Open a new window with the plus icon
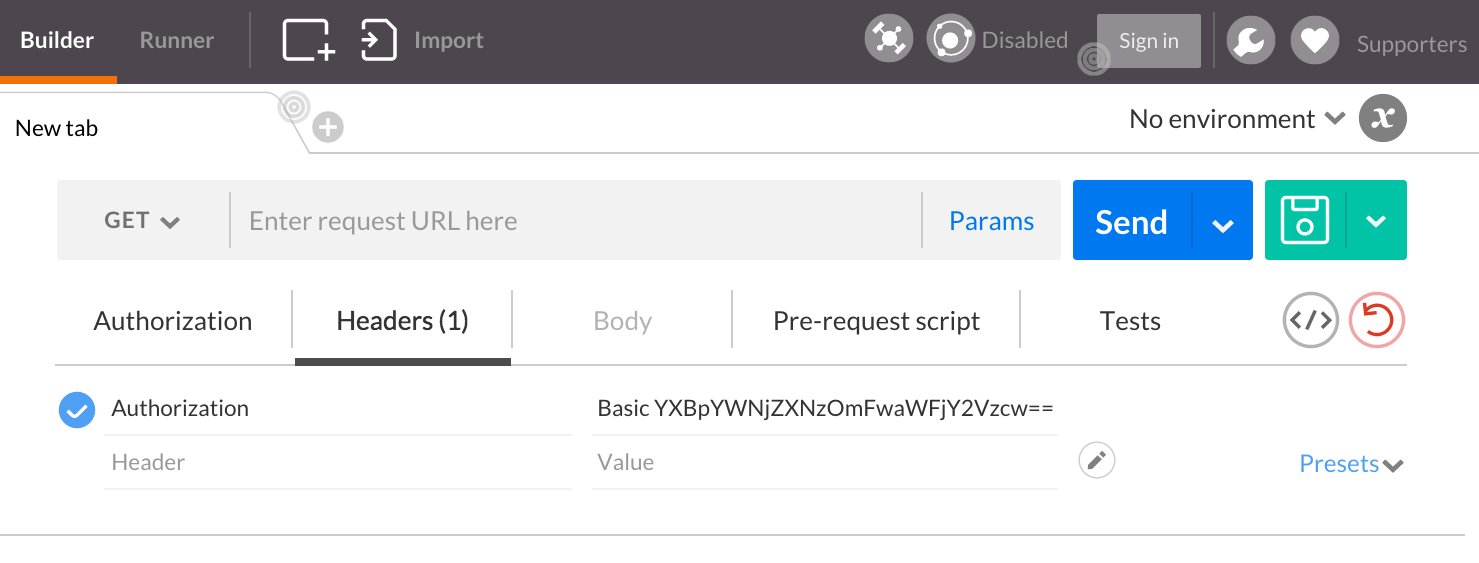 309,40
